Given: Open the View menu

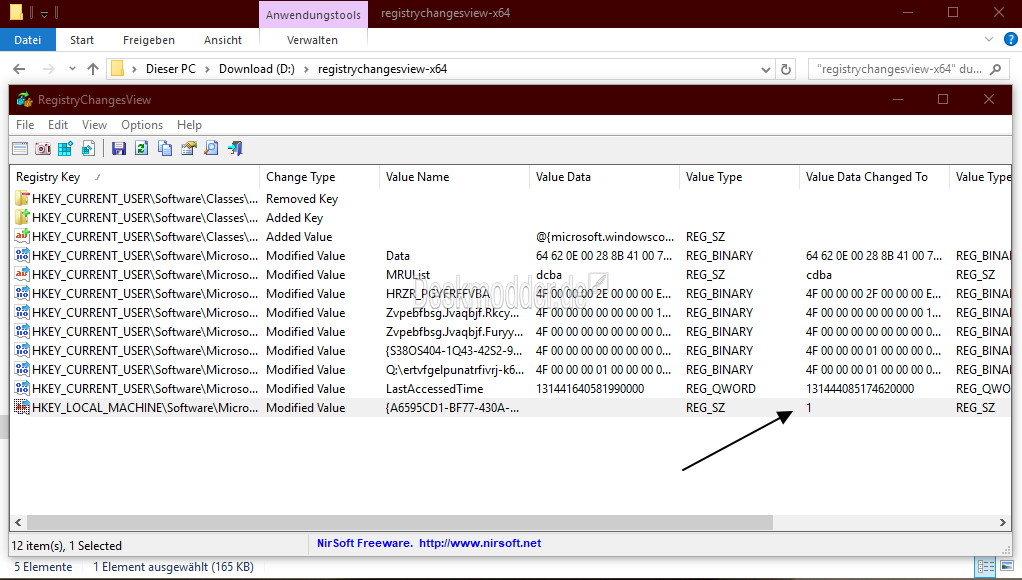Looking at the screenshot, I should pos(95,124).
